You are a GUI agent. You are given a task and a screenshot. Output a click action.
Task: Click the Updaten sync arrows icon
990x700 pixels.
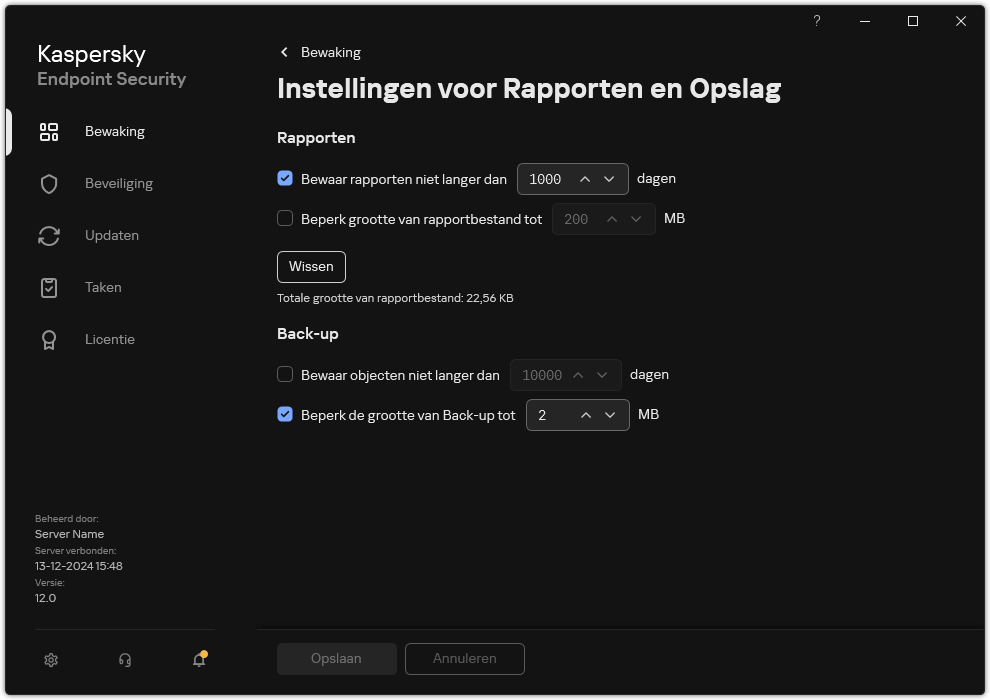(x=48, y=235)
